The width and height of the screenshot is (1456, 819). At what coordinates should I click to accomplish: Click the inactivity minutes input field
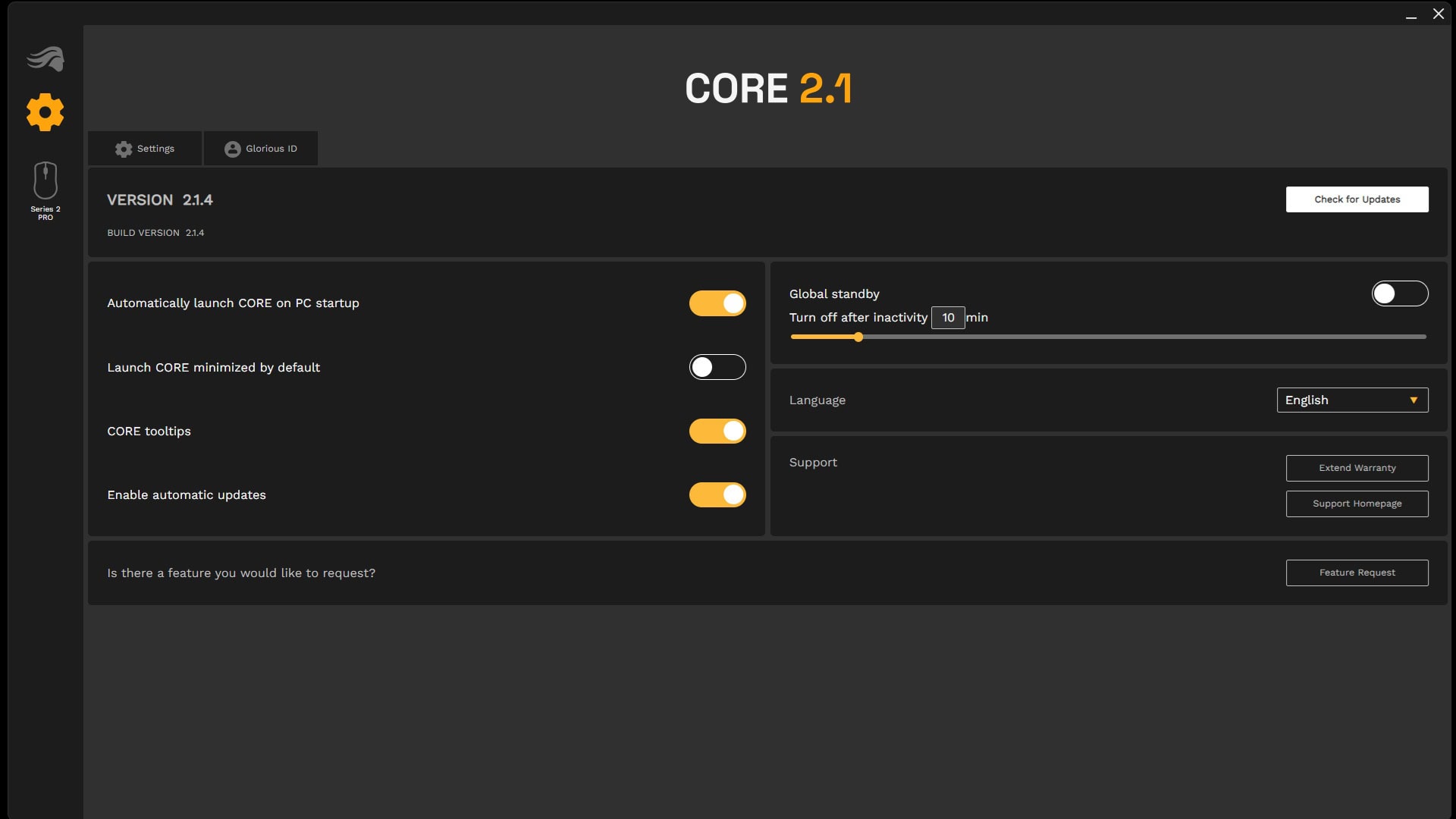[947, 317]
